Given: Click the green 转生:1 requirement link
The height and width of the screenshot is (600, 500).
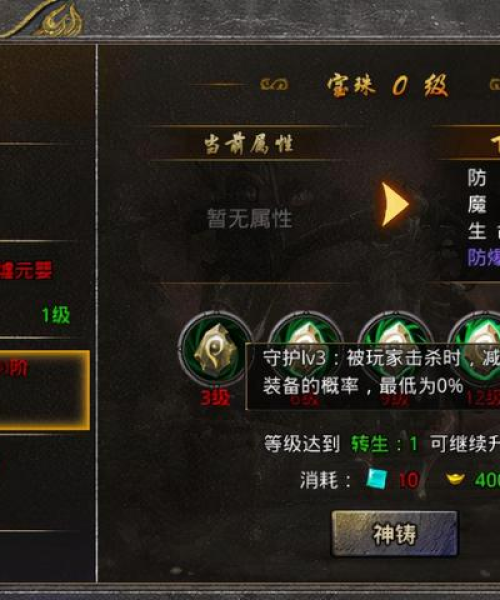Looking at the screenshot, I should 384,444.
